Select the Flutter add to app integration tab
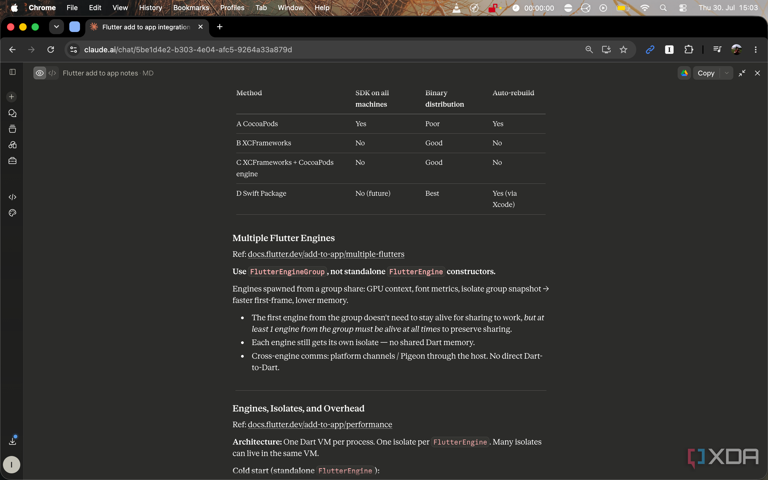The width and height of the screenshot is (768, 480). (145, 27)
